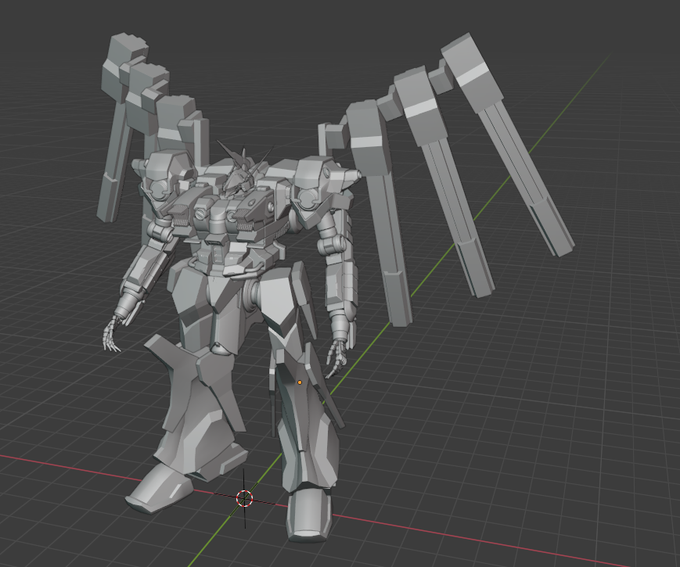This screenshot has width=680, height=567.
Task: Click the red-white 3D cursor at the origin
Action: [x=245, y=498]
